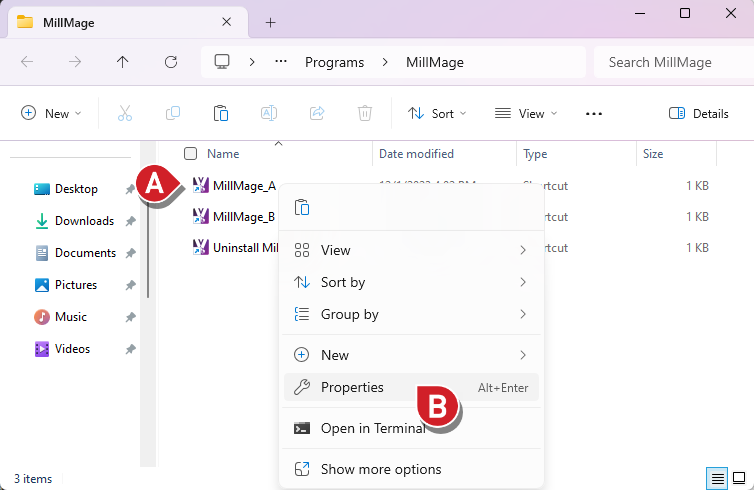Click the Programs breadcrumb in address bar
The height and width of the screenshot is (490, 754).
point(334,62)
